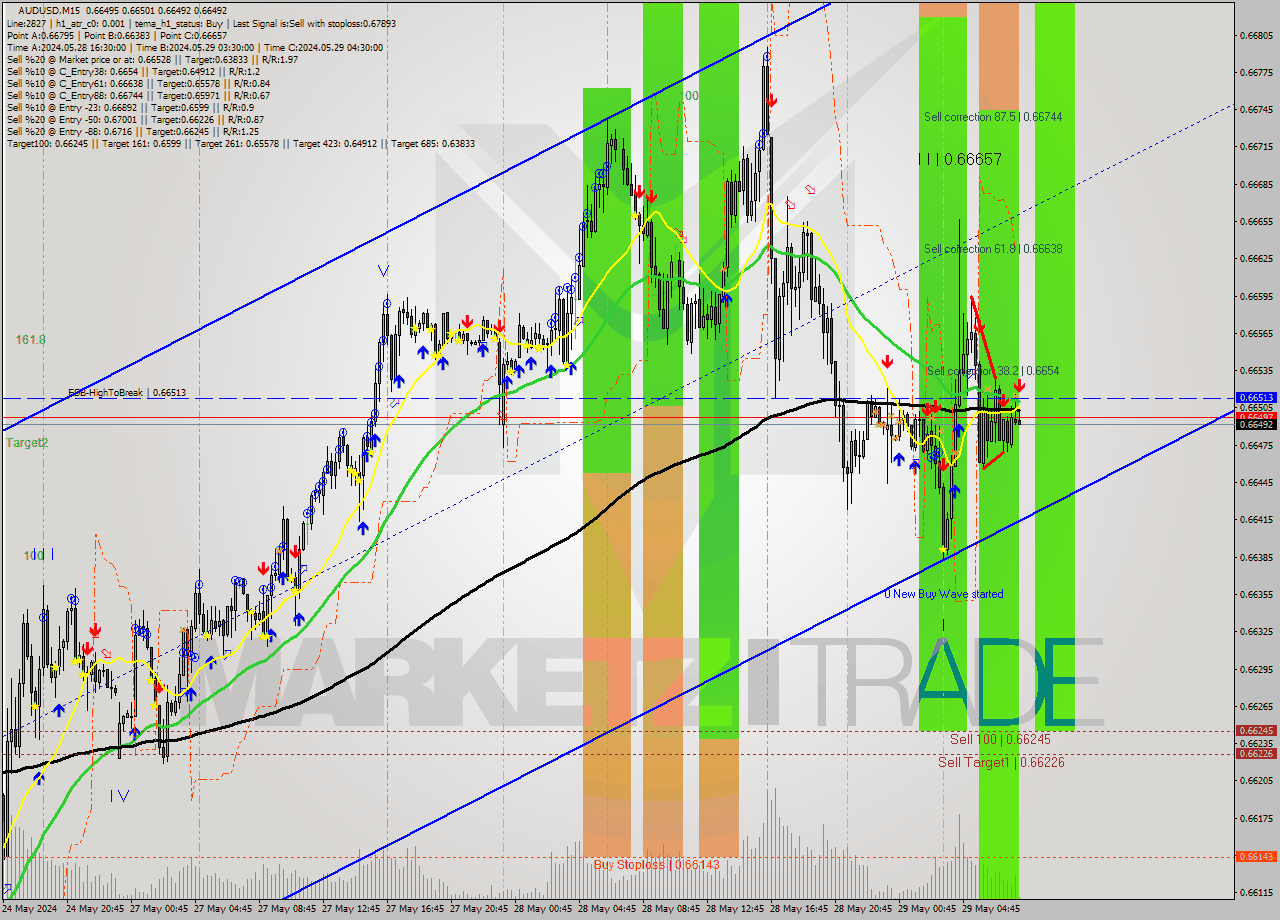Click the red '0.66245' price tag on axis
Viewport: 1280px width, 920px height.
[x=1256, y=731]
